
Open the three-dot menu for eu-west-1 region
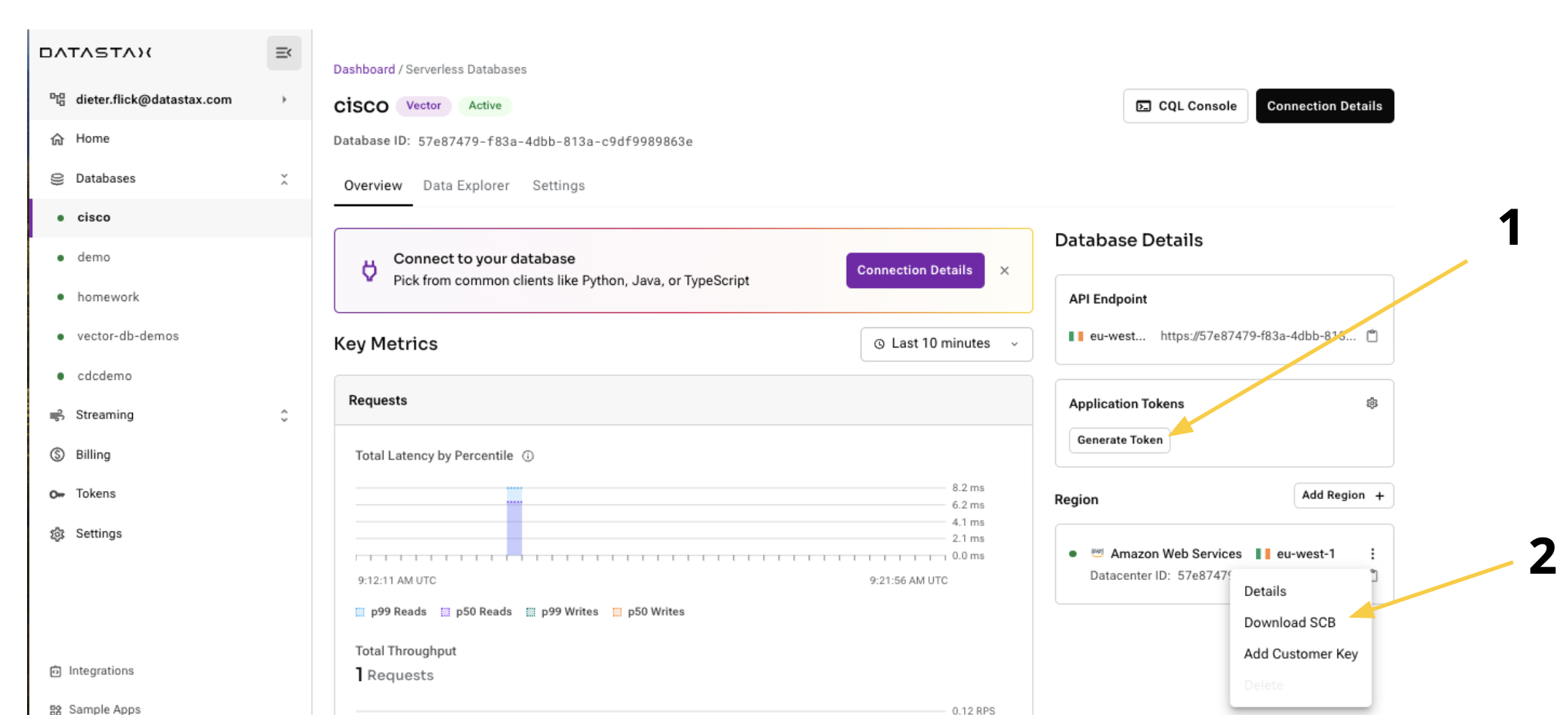[x=1373, y=554]
